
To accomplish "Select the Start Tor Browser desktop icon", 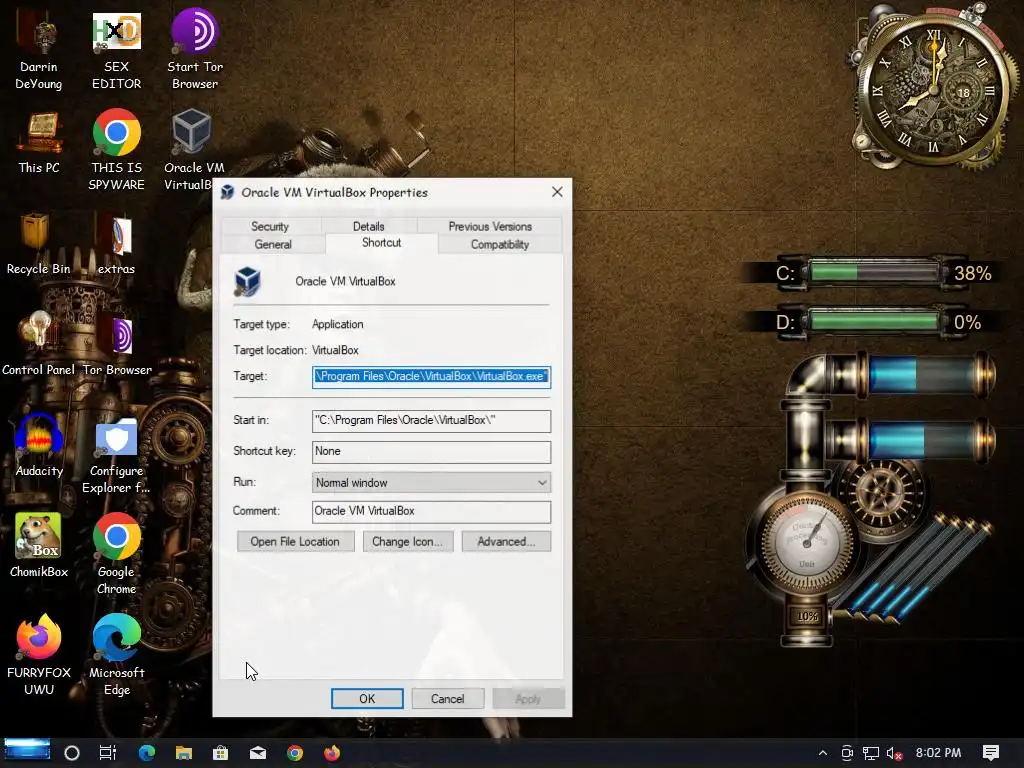I will 195,49.
